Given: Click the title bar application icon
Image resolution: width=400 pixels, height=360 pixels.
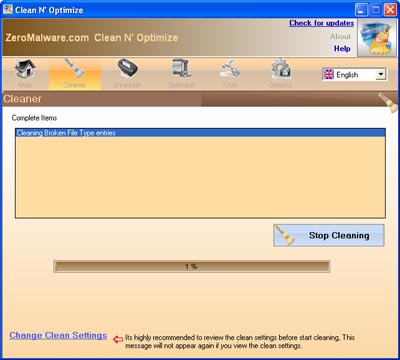Looking at the screenshot, I should 8,9.
